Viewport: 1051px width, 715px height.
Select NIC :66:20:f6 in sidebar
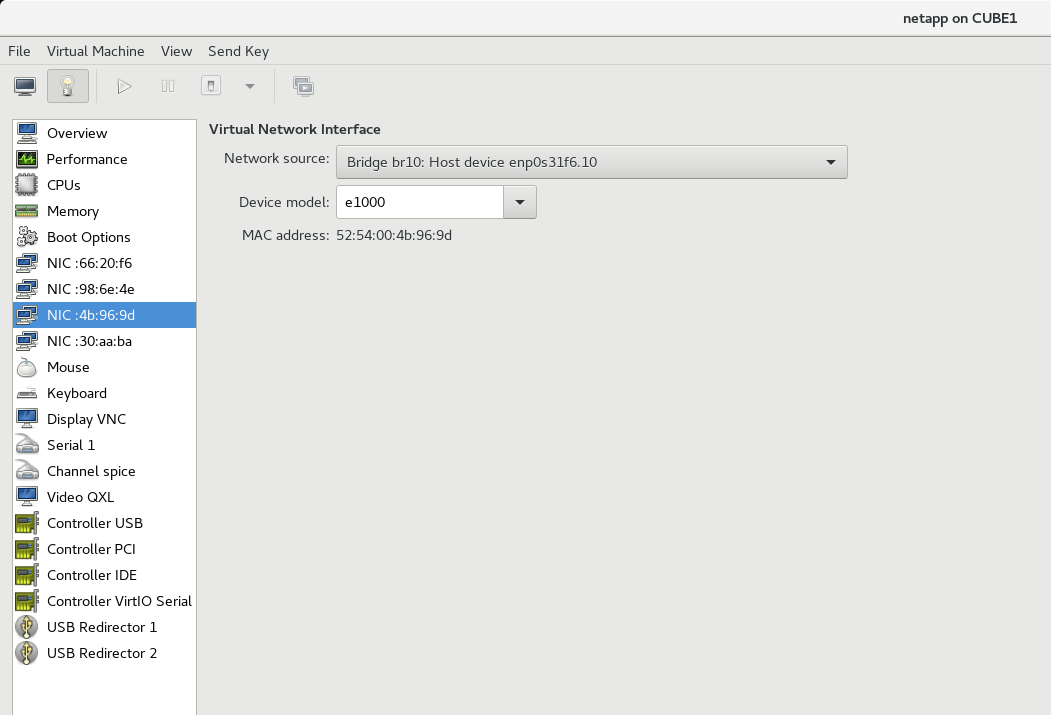tap(90, 263)
